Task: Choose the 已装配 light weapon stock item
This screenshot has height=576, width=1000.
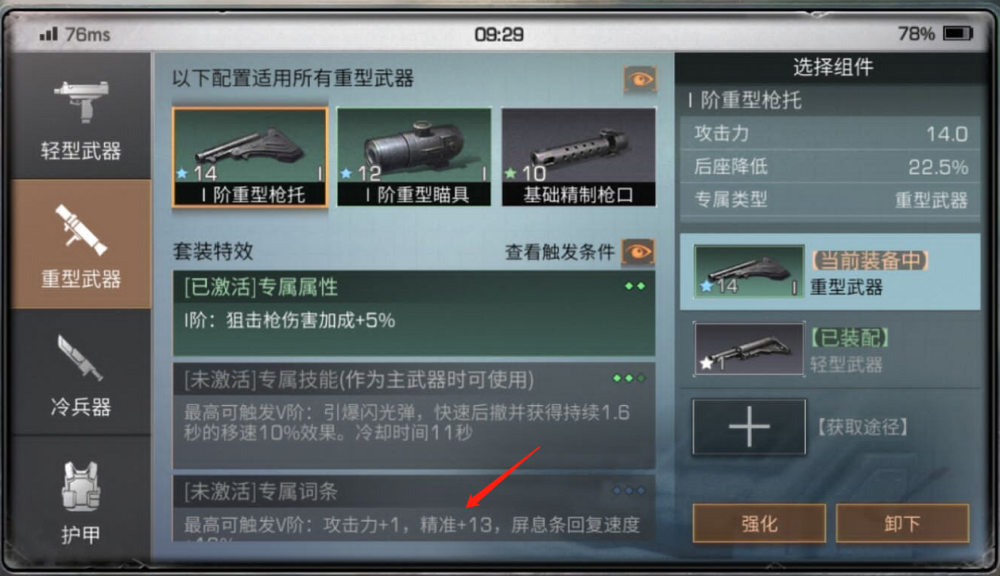Action: point(830,350)
